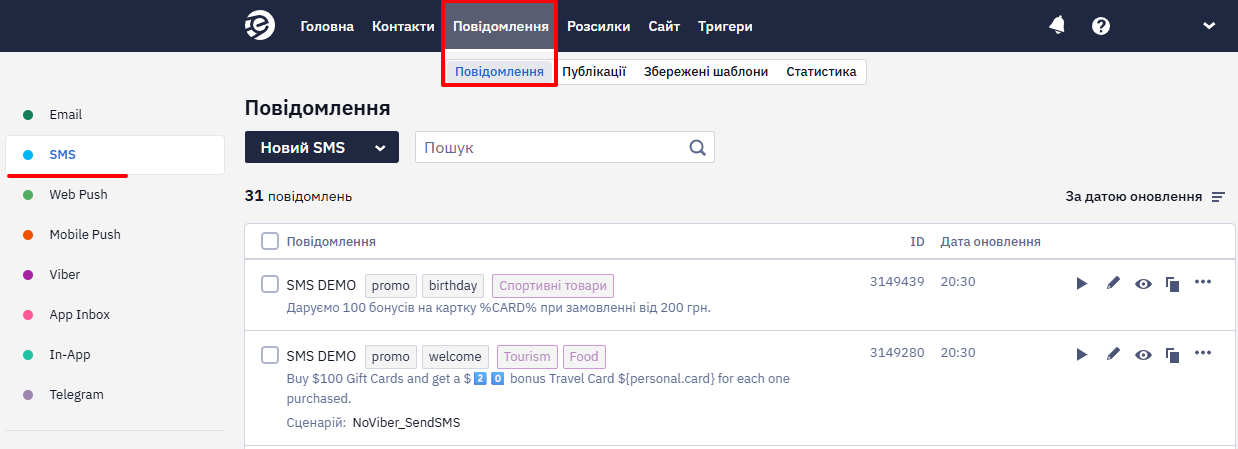Select all messages header checkbox
The height and width of the screenshot is (449, 1238).
[270, 241]
